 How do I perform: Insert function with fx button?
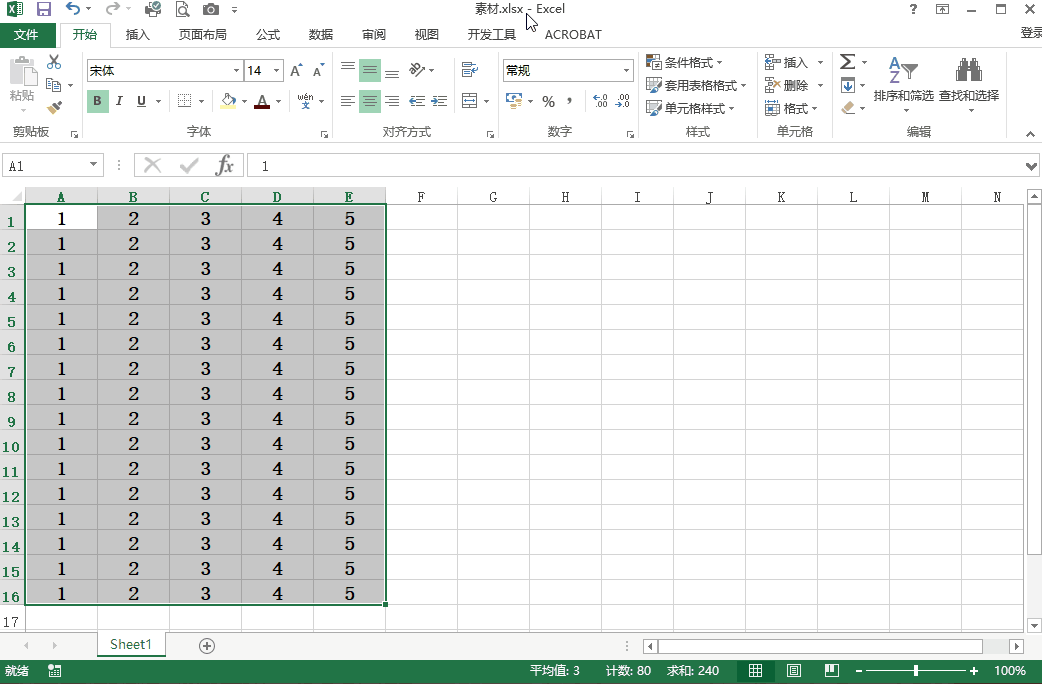(x=225, y=165)
